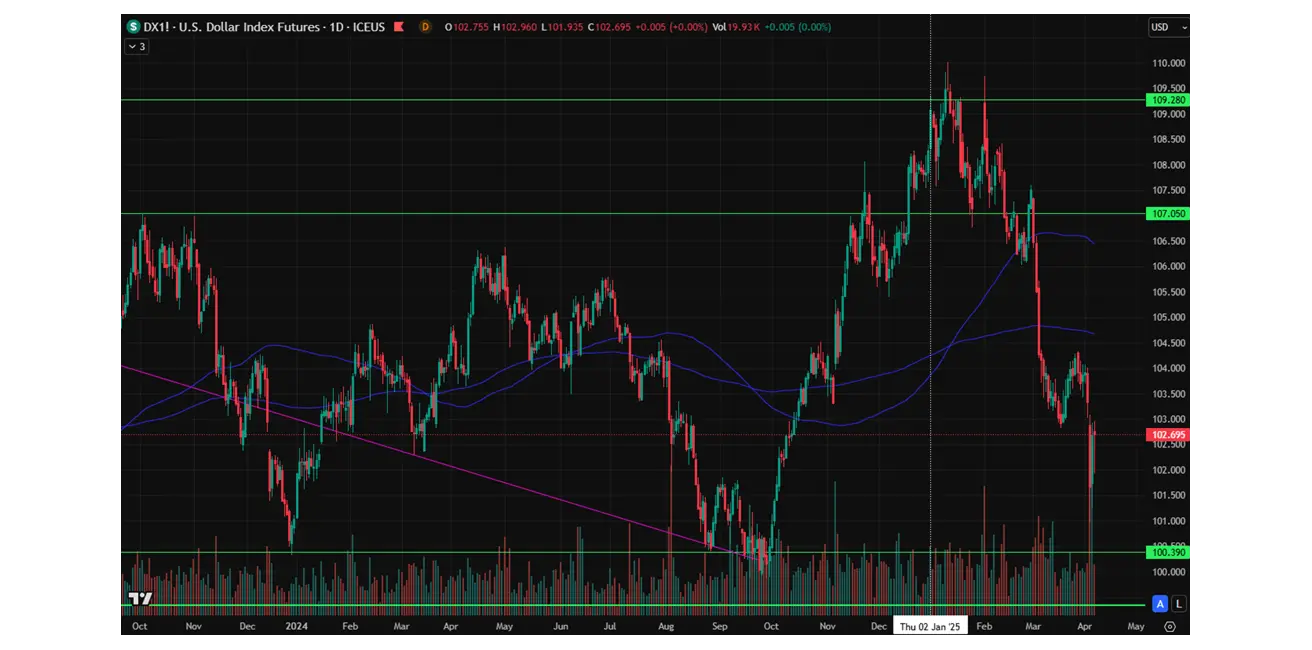Click the DX1! U.S. Dollar Index Futures title
The height and width of the screenshot is (650, 1312).
click(x=264, y=27)
